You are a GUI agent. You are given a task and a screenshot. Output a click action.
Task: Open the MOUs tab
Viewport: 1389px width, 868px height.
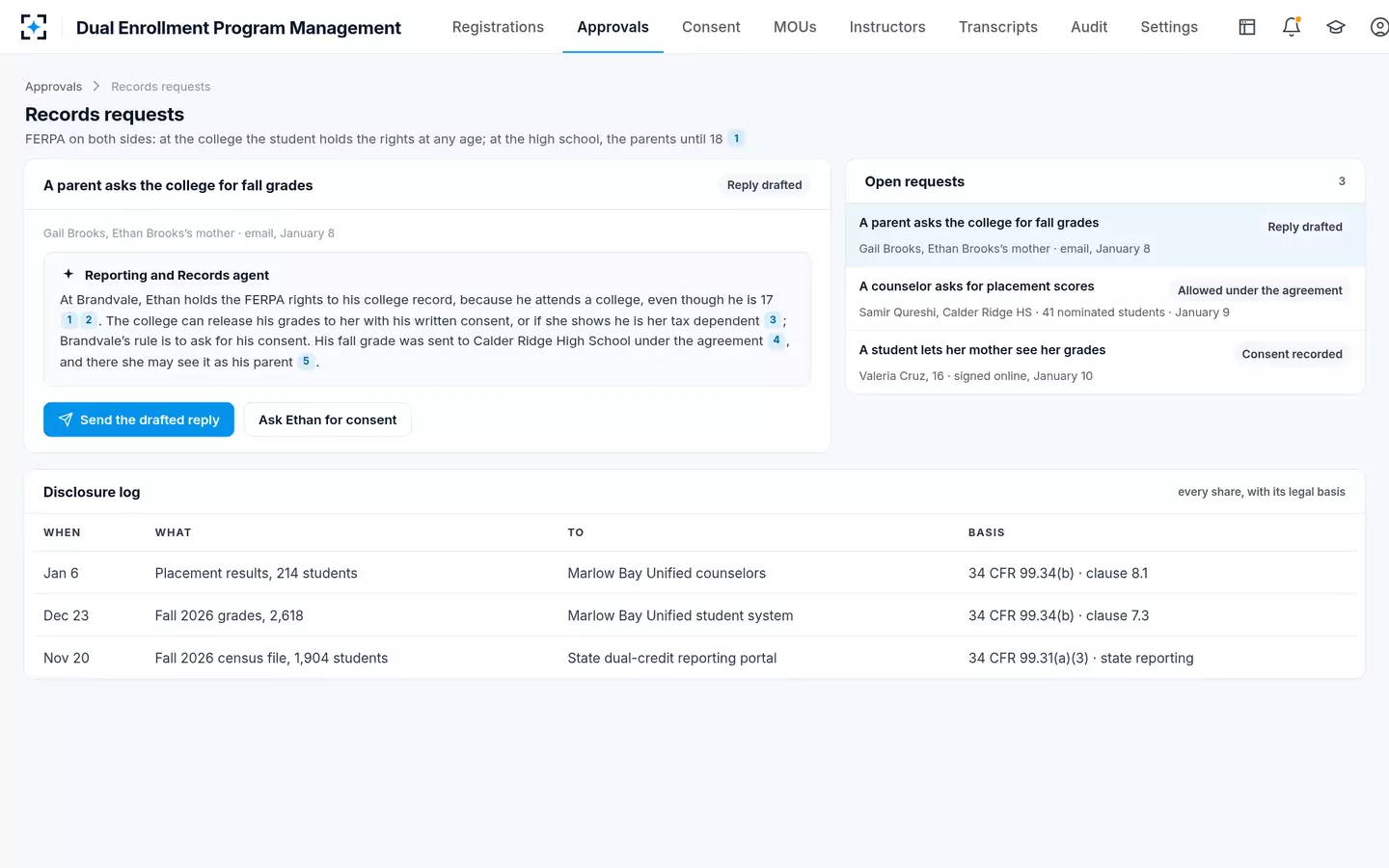[795, 27]
